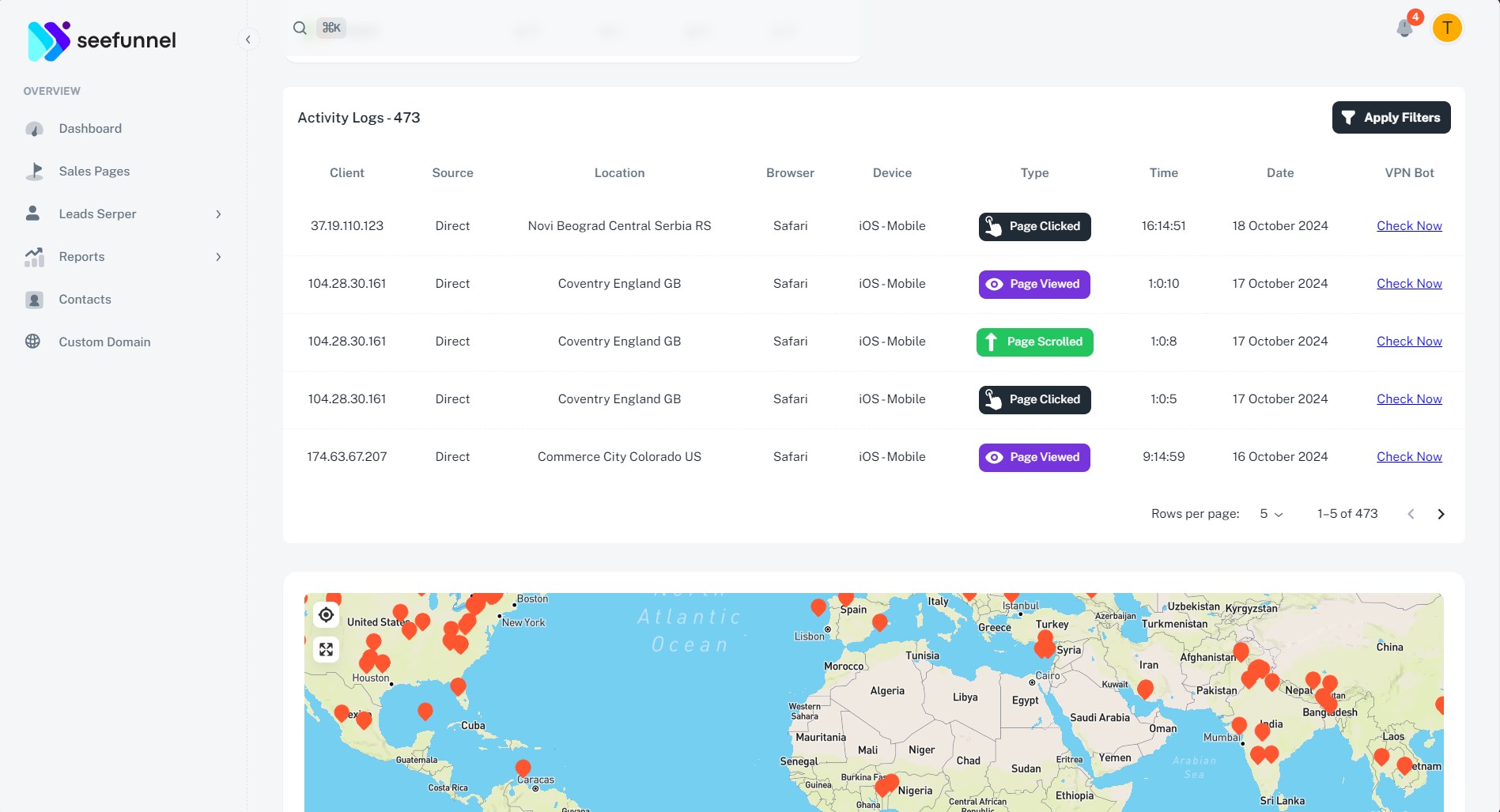Viewport: 1500px width, 812px height.
Task: Click the Page Clicked badge at 16:14:51
Action: 1034,227
